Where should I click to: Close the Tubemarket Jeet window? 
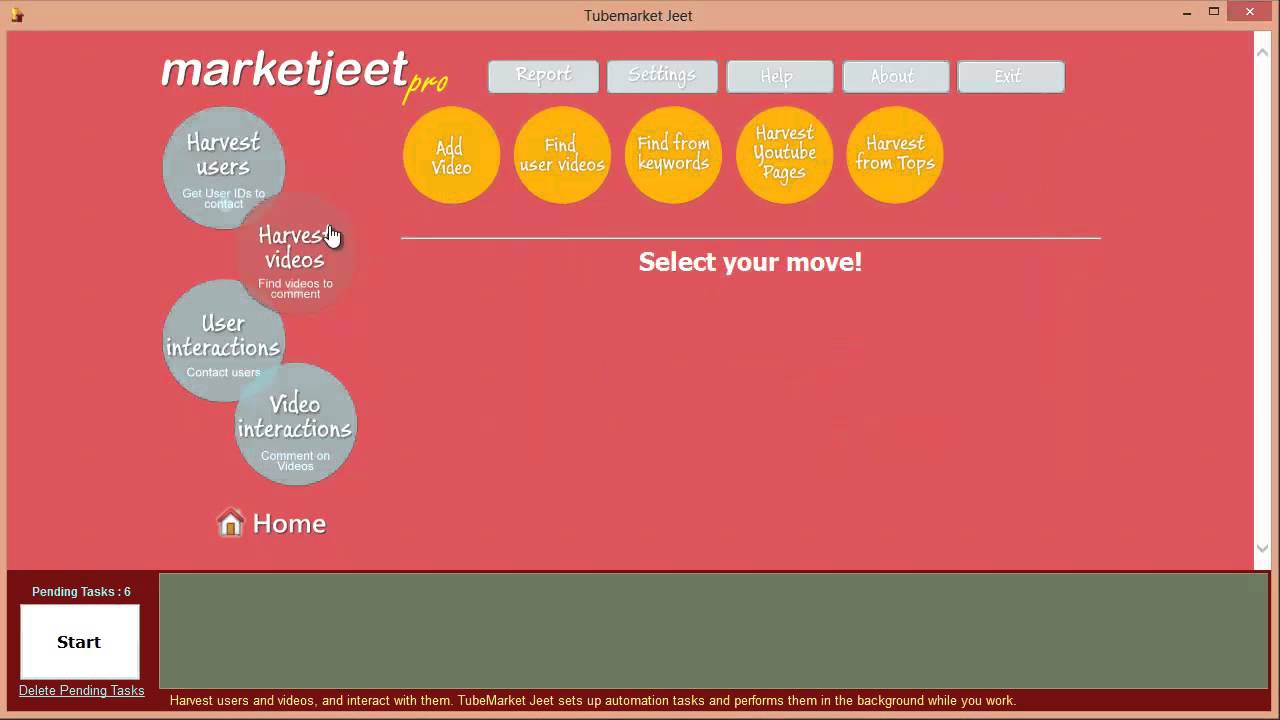click(1251, 12)
